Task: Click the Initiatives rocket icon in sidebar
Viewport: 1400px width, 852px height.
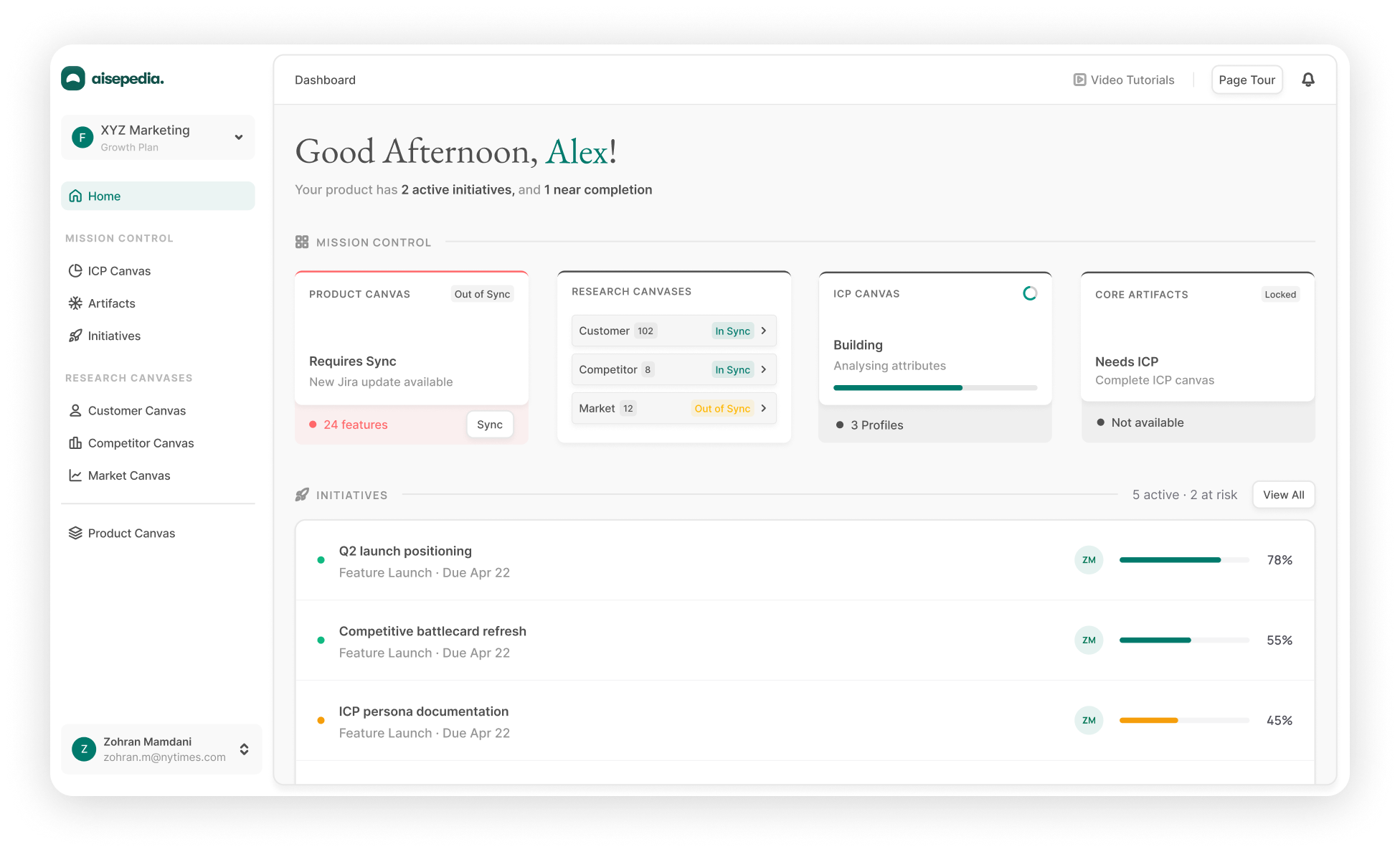Action: tap(75, 336)
